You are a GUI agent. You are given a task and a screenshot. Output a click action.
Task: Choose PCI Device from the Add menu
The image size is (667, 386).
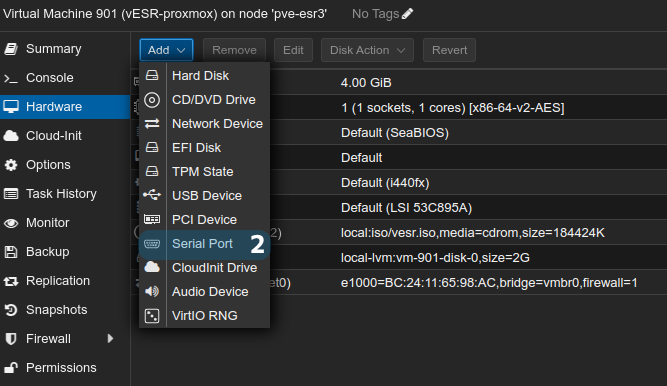click(205, 220)
